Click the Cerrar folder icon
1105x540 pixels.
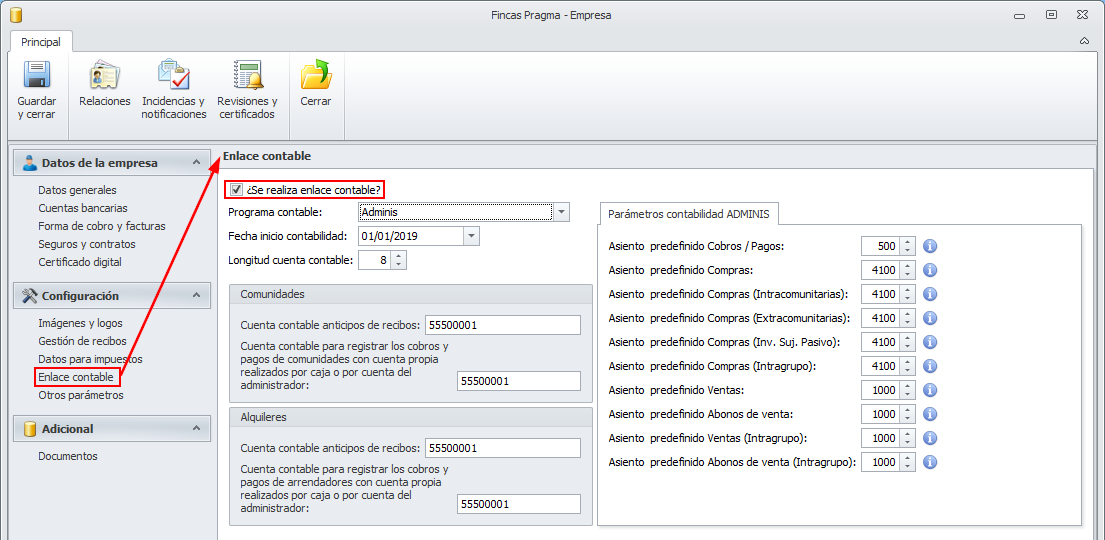pos(316,76)
